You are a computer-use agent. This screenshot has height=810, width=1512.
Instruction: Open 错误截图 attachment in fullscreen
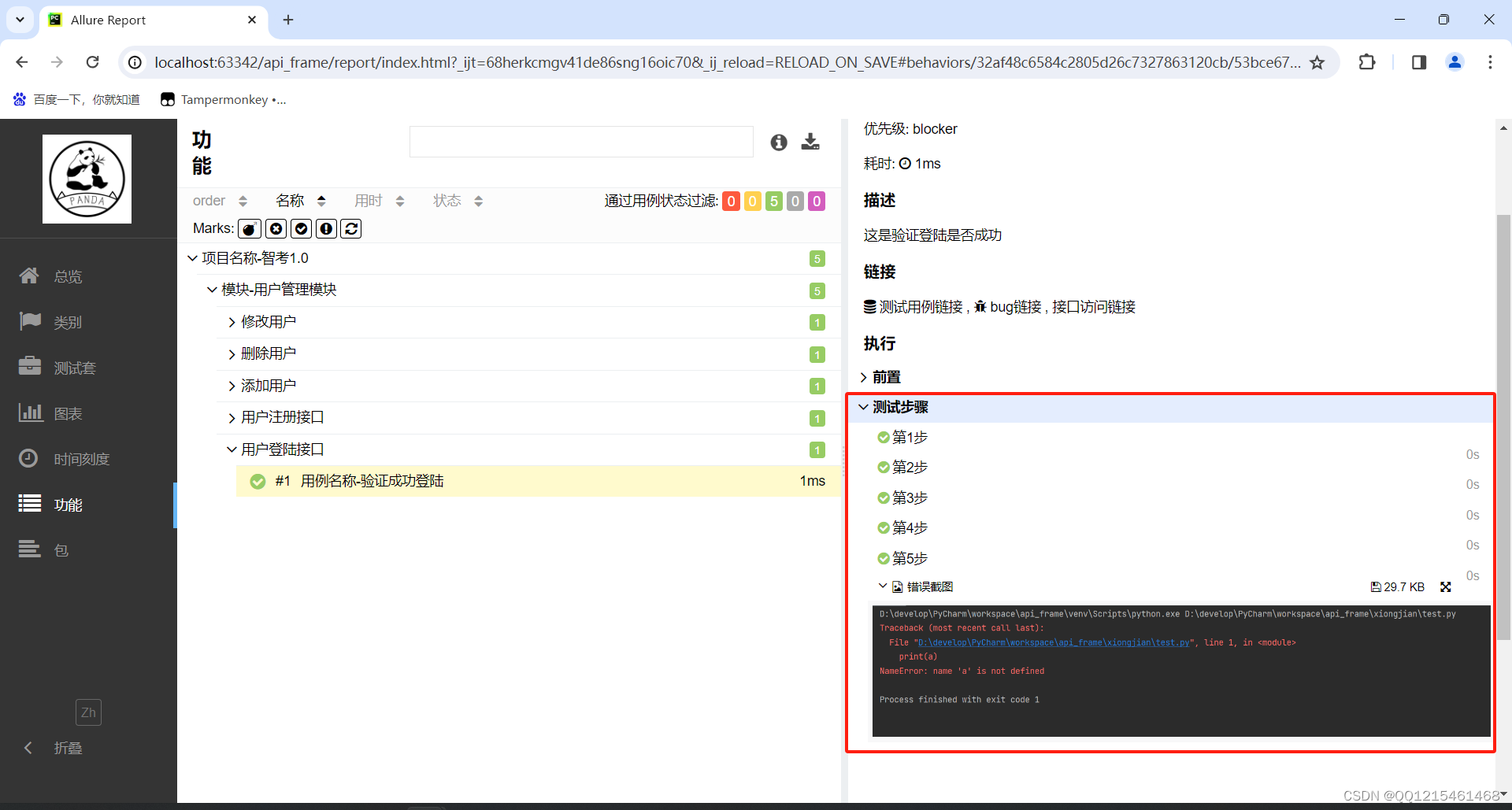1446,587
